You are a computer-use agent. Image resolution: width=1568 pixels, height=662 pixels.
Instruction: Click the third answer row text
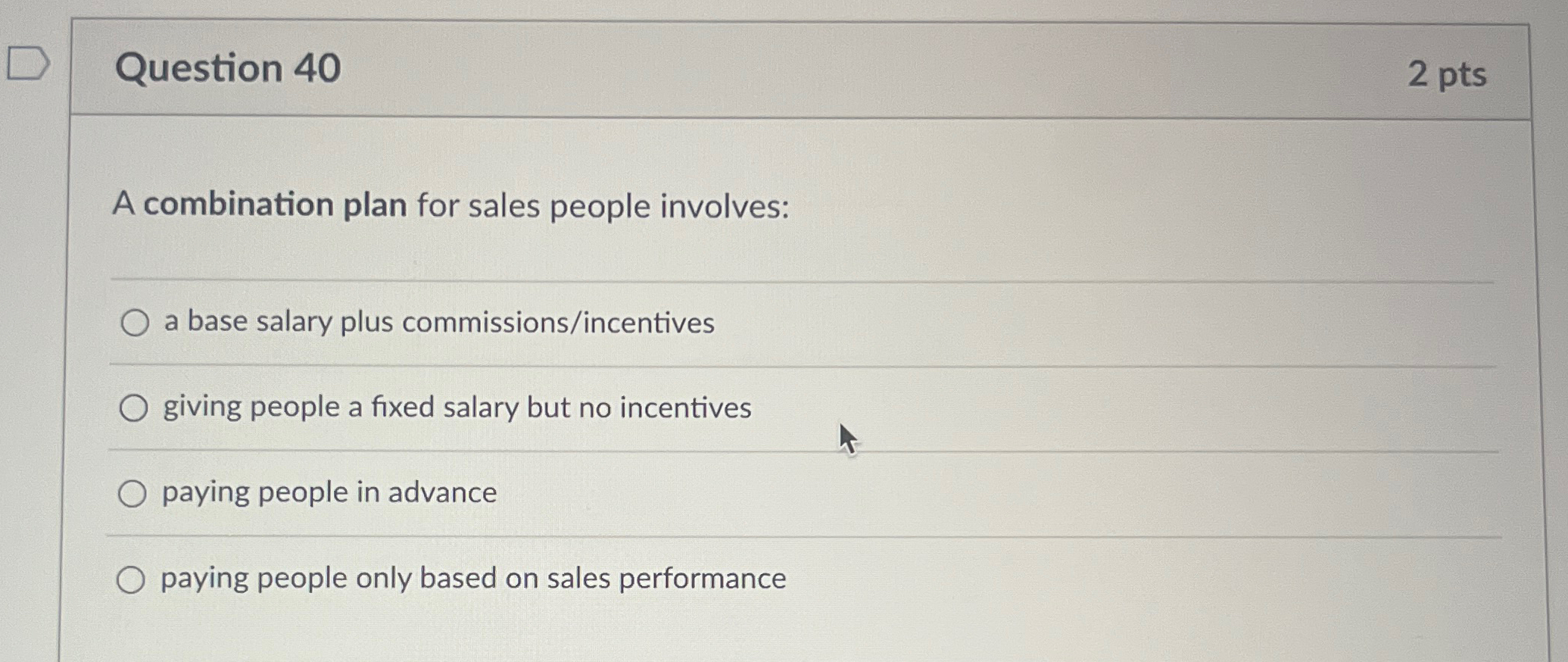point(327,494)
